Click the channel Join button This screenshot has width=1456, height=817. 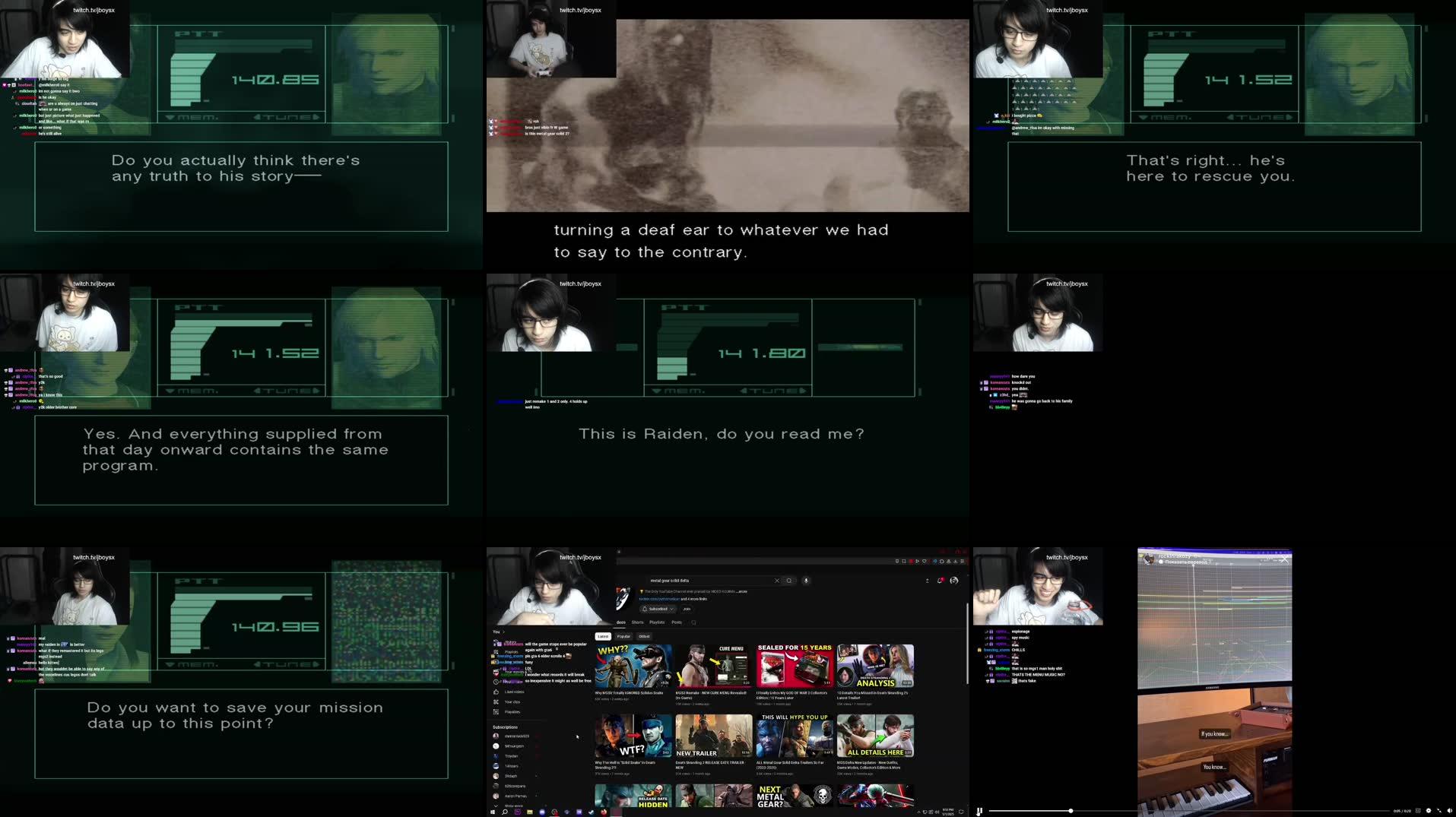coord(687,609)
